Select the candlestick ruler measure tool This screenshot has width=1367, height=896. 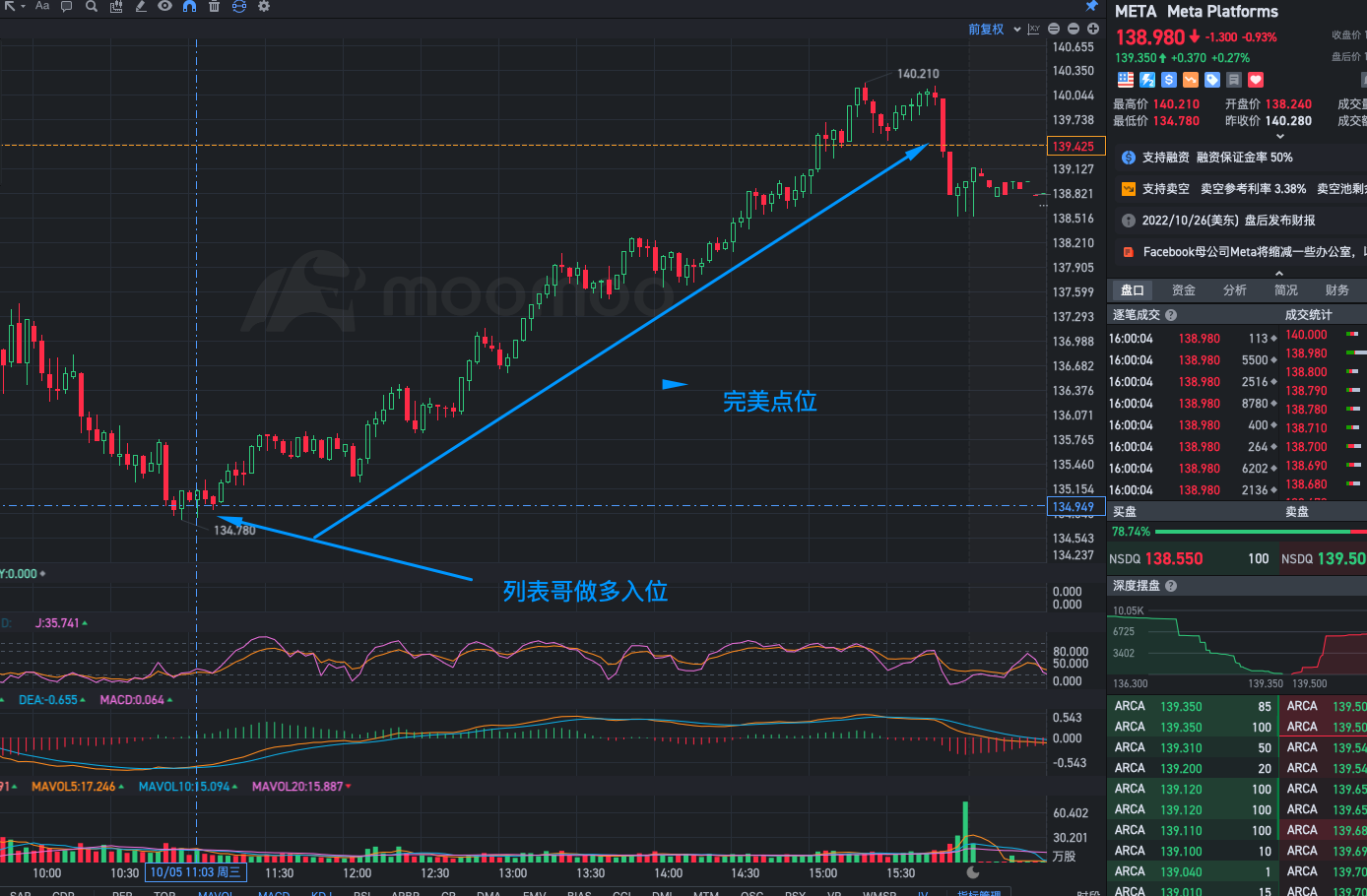coord(116,6)
